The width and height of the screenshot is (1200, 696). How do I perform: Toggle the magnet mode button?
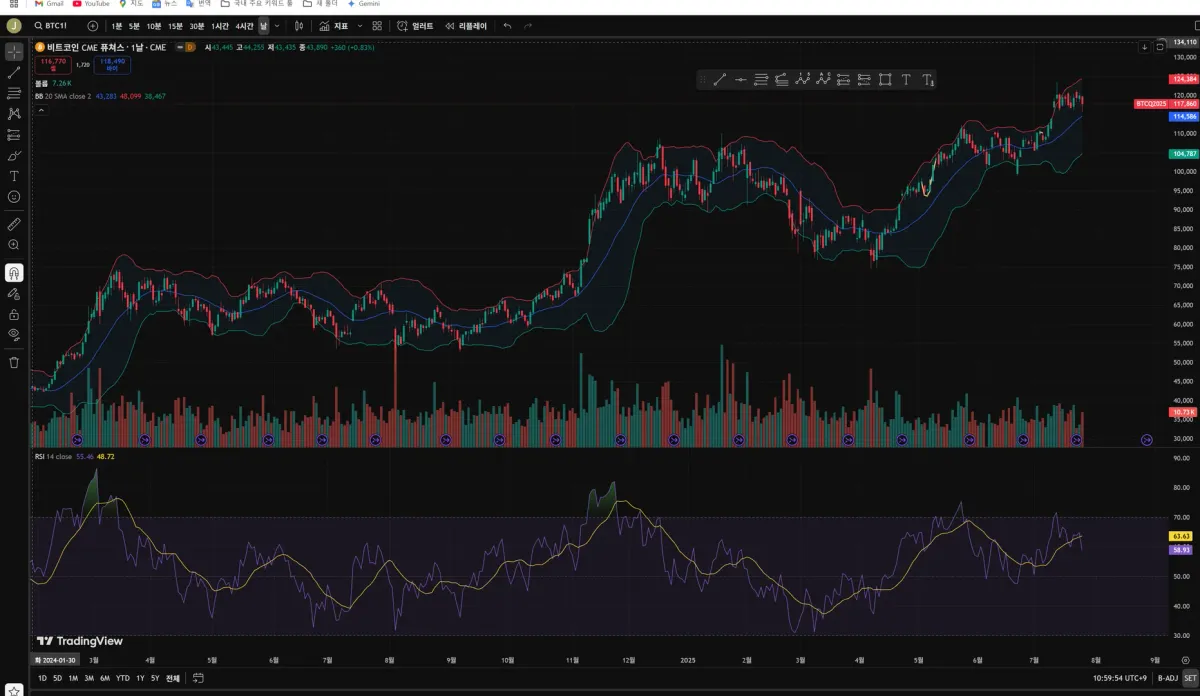click(14, 272)
